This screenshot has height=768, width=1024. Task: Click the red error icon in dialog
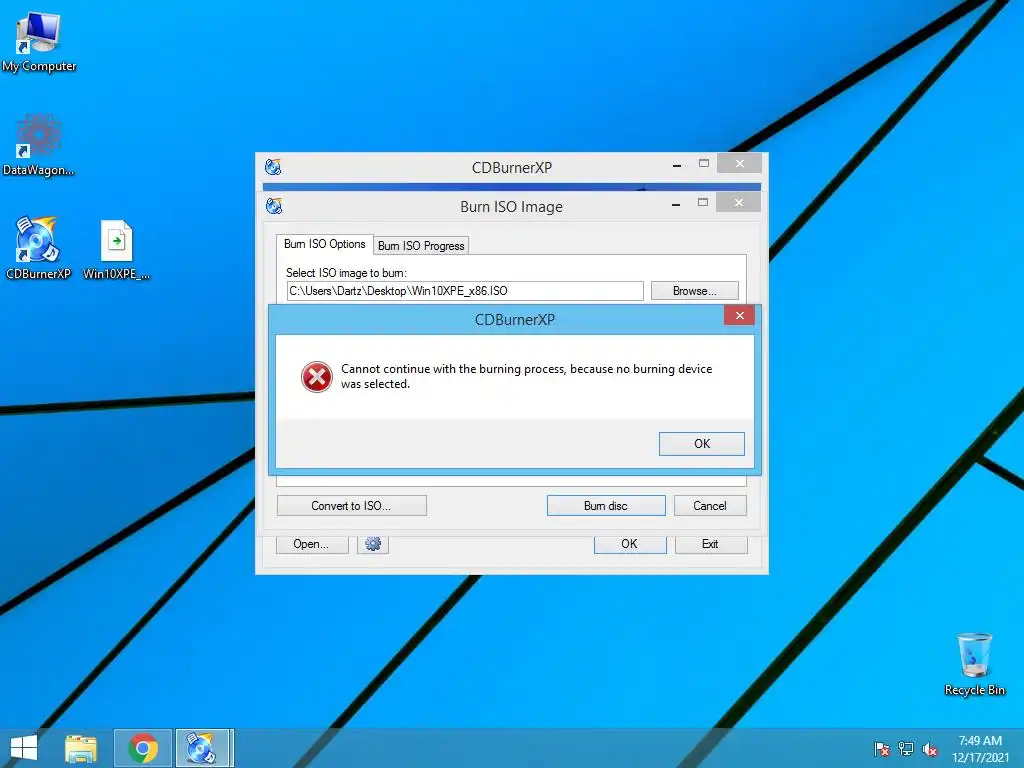coord(317,377)
